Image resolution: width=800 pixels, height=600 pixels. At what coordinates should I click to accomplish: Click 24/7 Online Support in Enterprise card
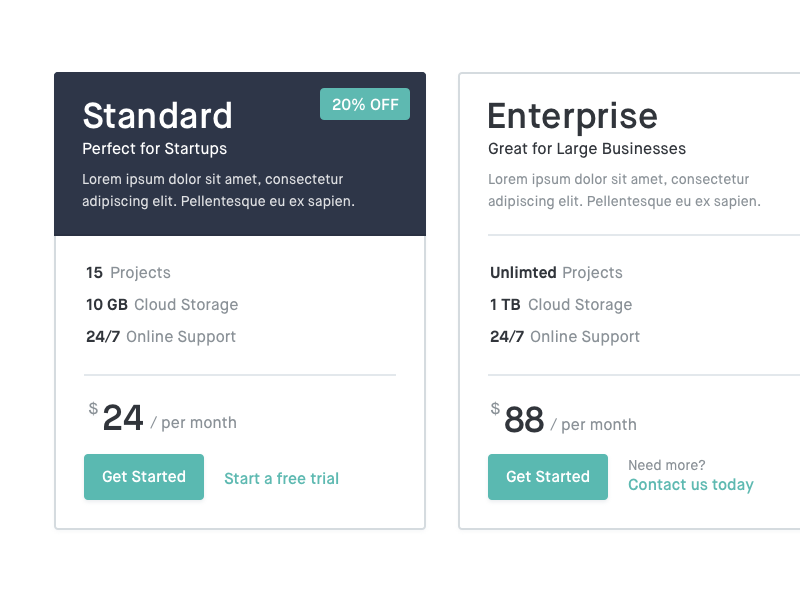tap(565, 337)
